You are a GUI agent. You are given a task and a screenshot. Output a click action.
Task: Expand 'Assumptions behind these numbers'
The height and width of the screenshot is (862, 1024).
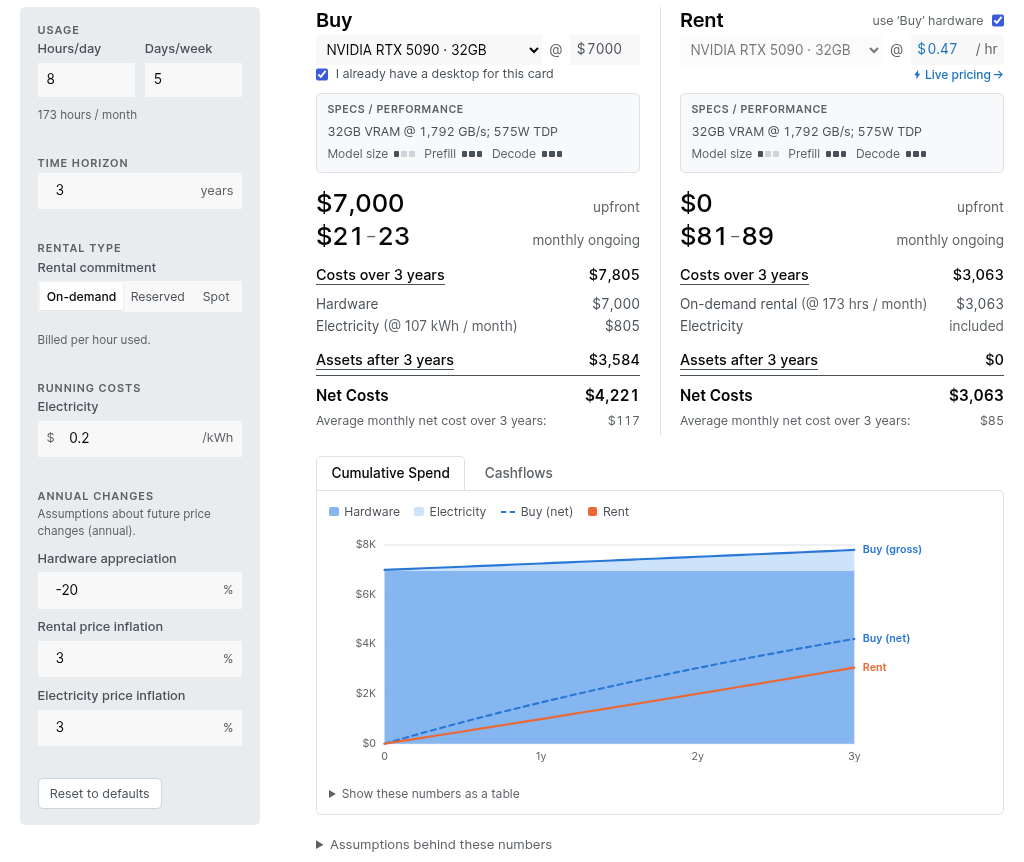click(x=434, y=845)
